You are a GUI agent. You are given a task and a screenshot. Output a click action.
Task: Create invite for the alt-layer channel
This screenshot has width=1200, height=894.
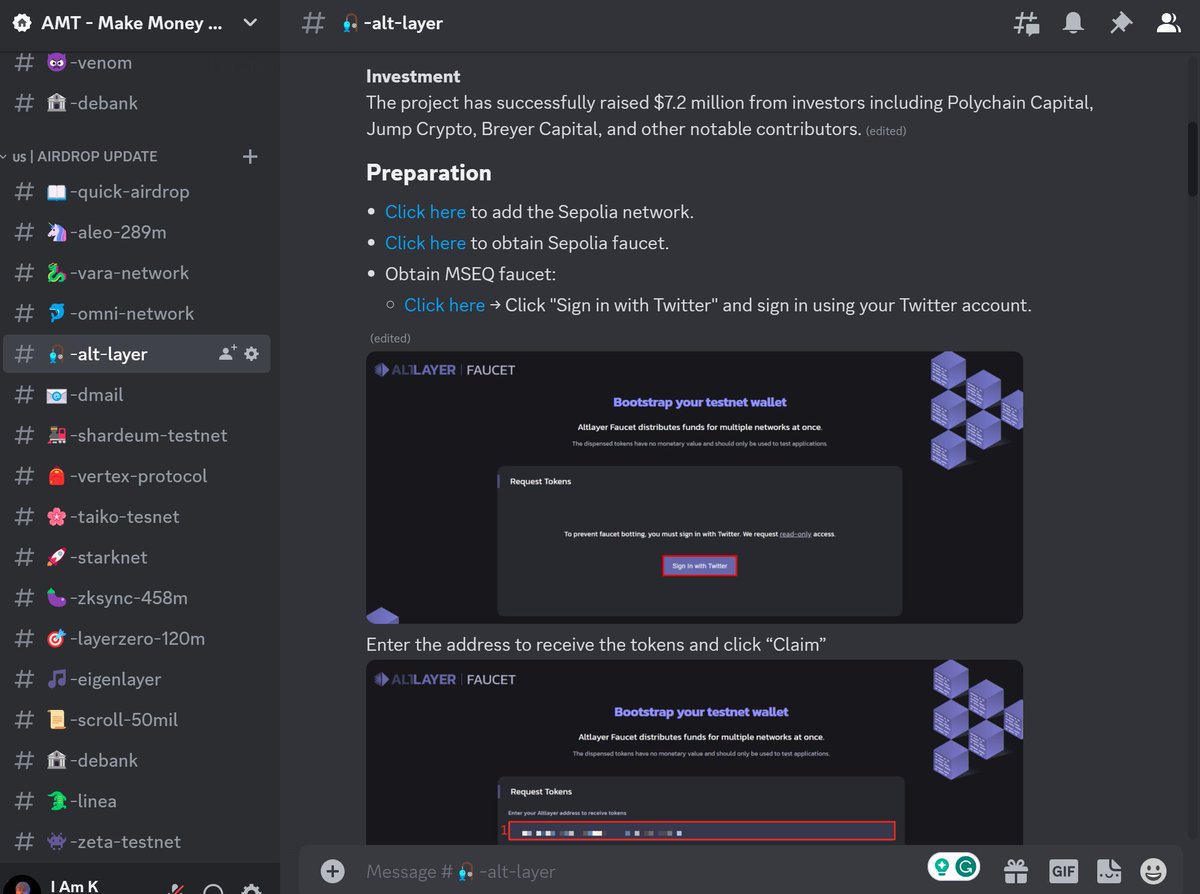[x=227, y=354]
